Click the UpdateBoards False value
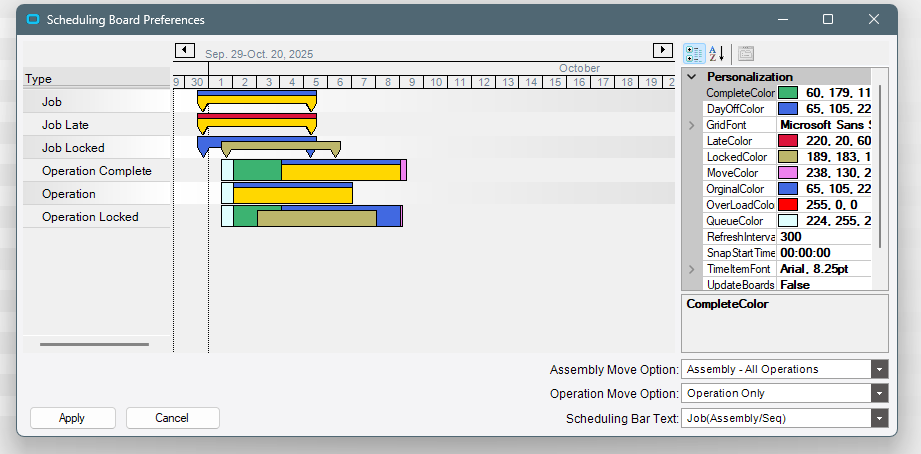Viewport: 921px width, 454px height. [825, 285]
